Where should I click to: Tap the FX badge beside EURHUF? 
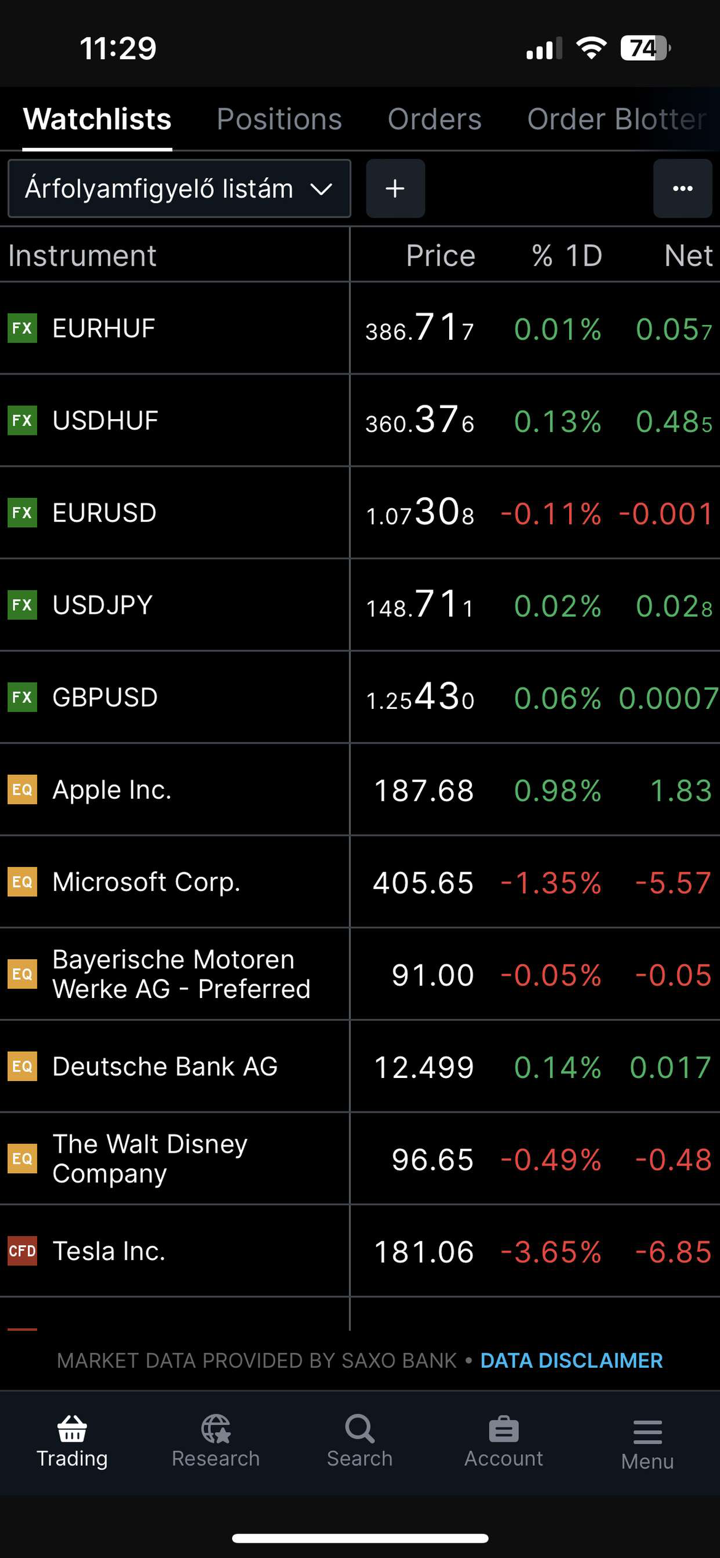coord(22,328)
